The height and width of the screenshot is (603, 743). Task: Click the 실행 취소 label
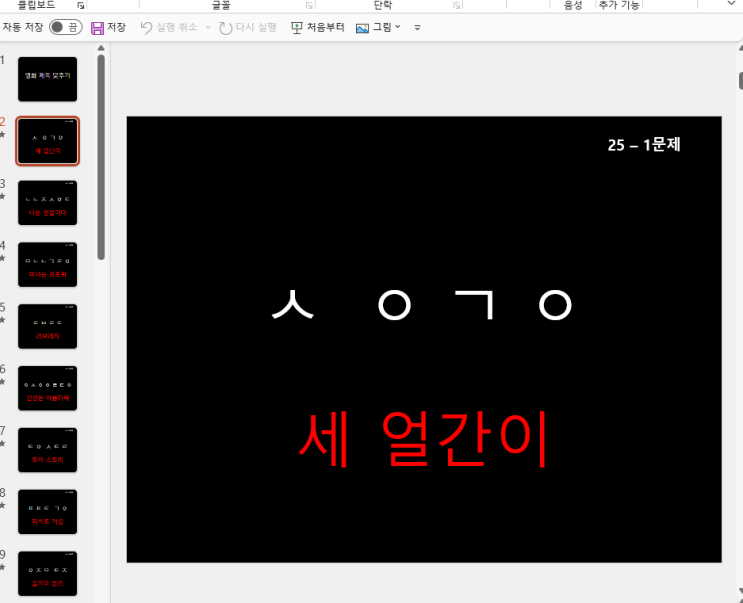click(x=177, y=27)
